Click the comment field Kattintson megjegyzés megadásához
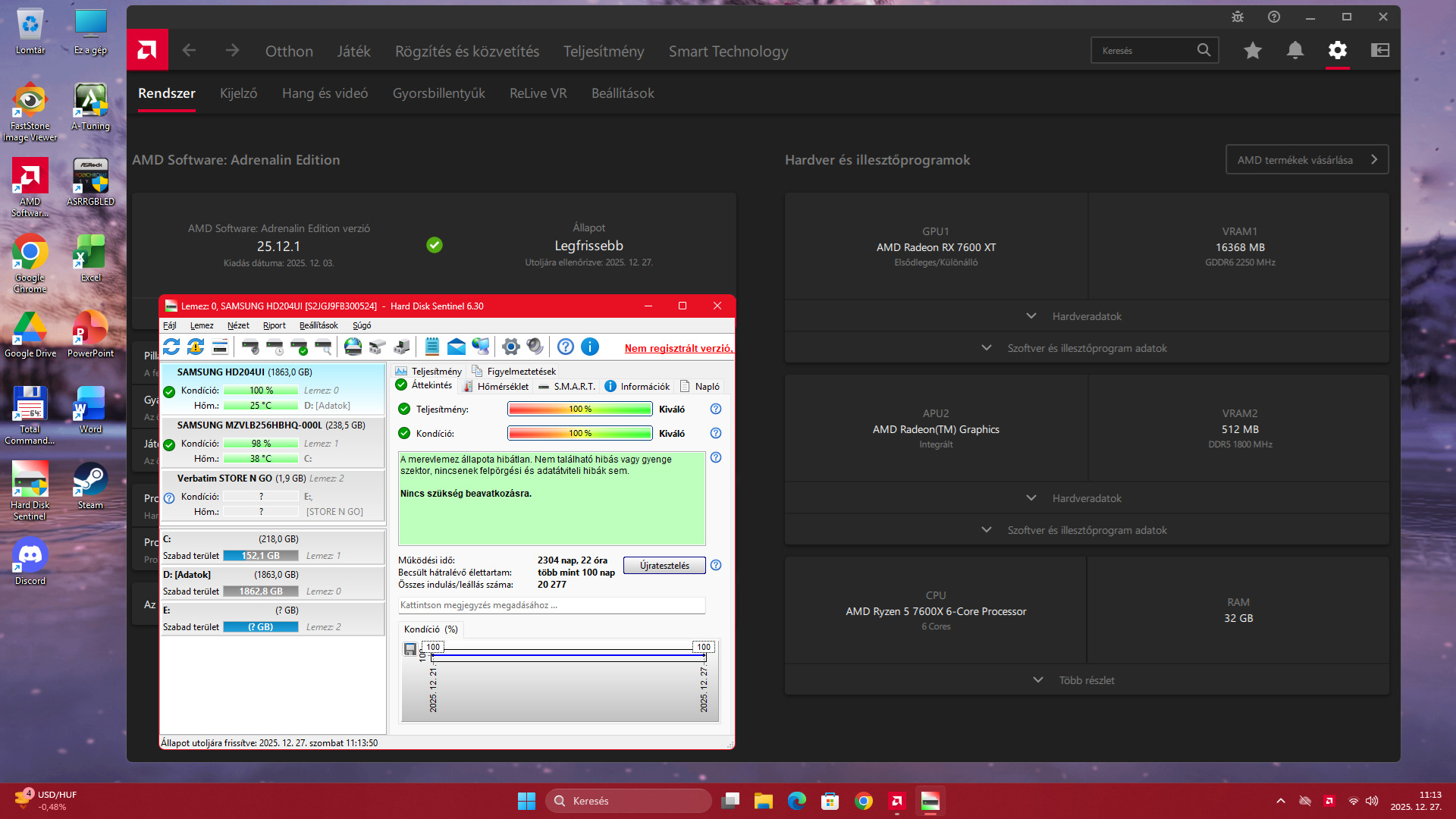 pyautogui.click(x=551, y=605)
